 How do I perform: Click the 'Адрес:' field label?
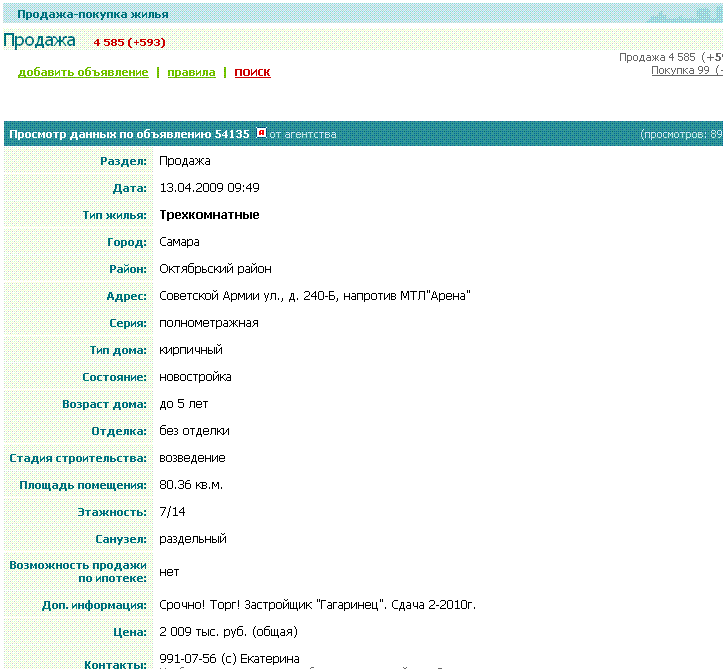coord(127,296)
